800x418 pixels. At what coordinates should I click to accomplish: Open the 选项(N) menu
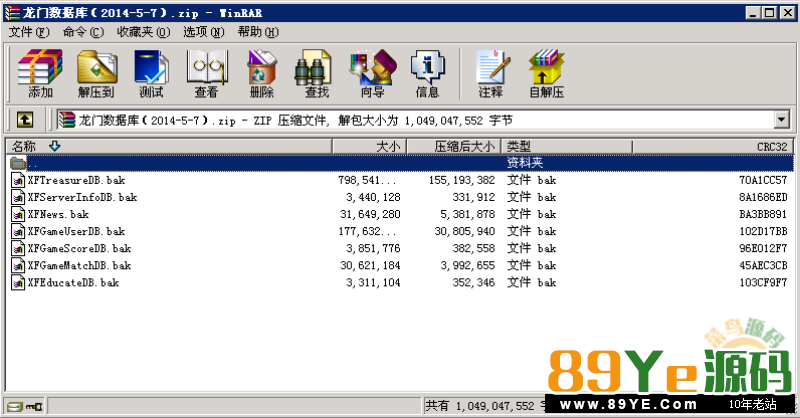[204, 32]
